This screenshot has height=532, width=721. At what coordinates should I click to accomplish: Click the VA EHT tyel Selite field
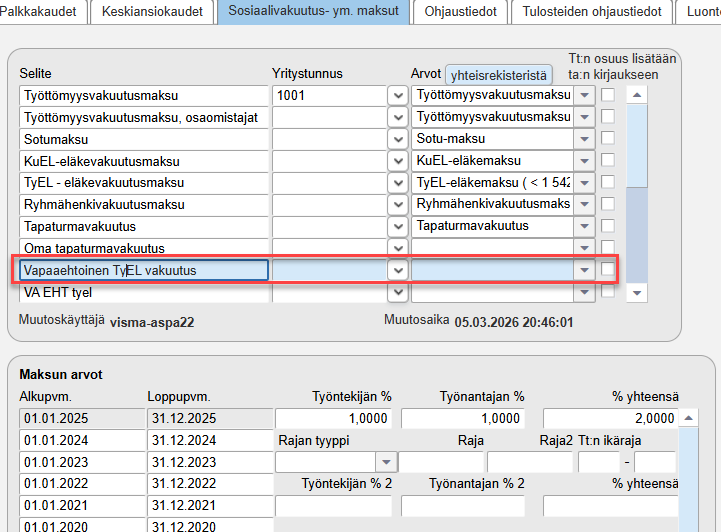point(143,292)
